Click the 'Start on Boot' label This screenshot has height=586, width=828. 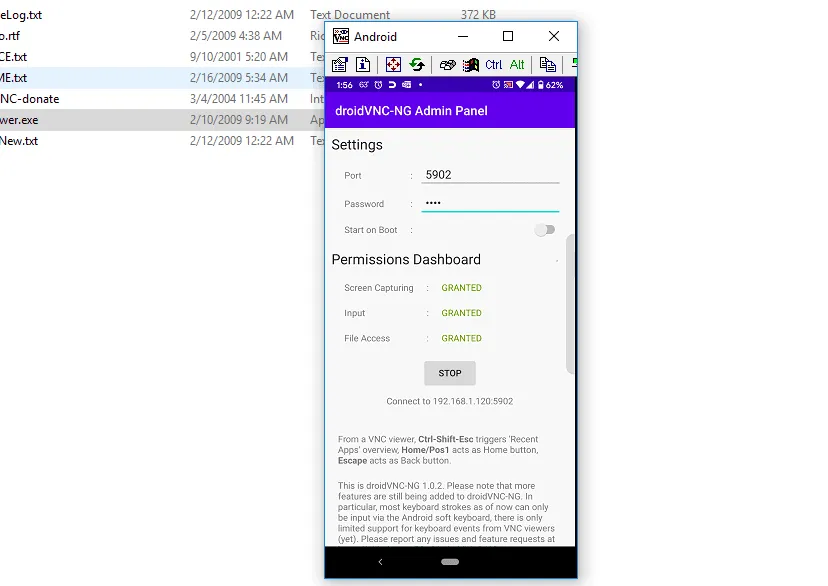coord(371,230)
